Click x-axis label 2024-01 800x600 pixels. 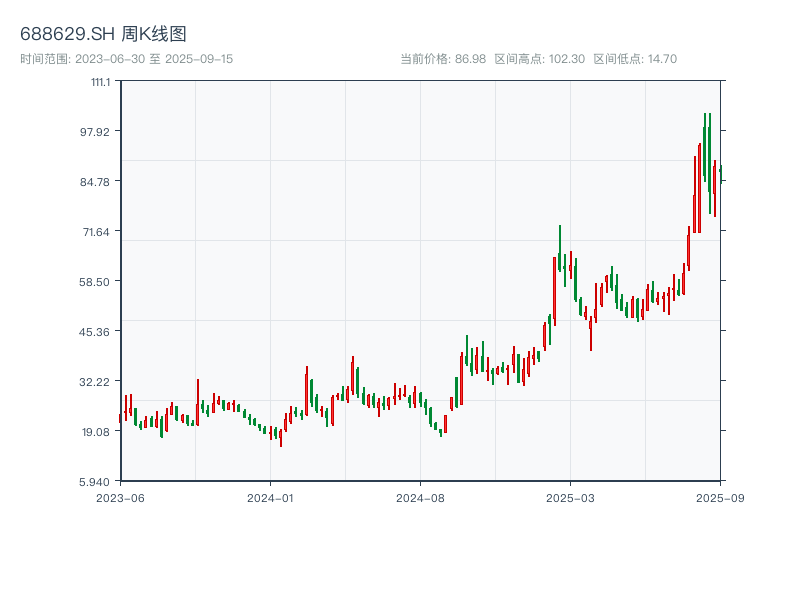tap(270, 498)
